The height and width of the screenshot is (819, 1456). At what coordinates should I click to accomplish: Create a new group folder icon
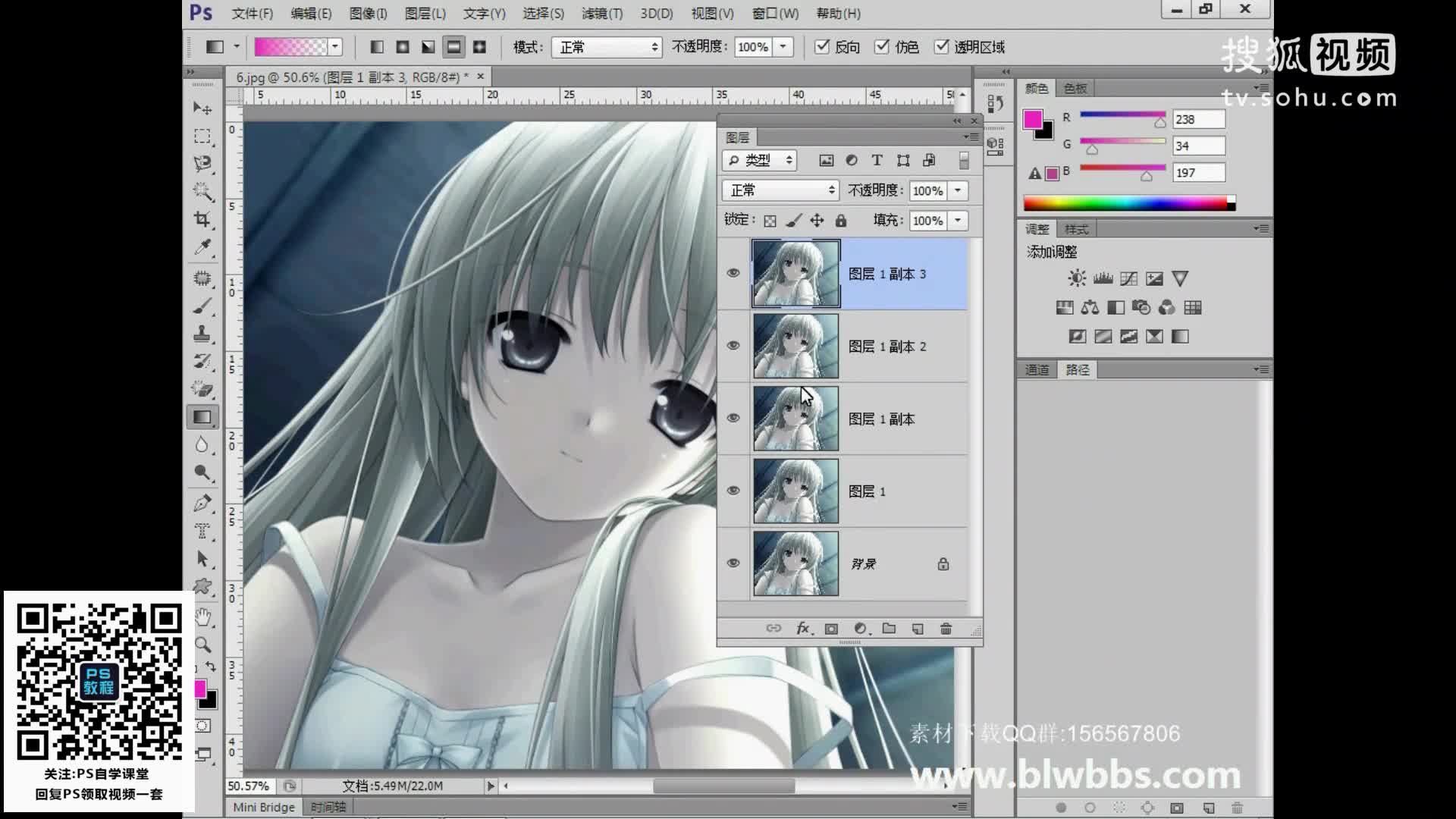(x=889, y=629)
